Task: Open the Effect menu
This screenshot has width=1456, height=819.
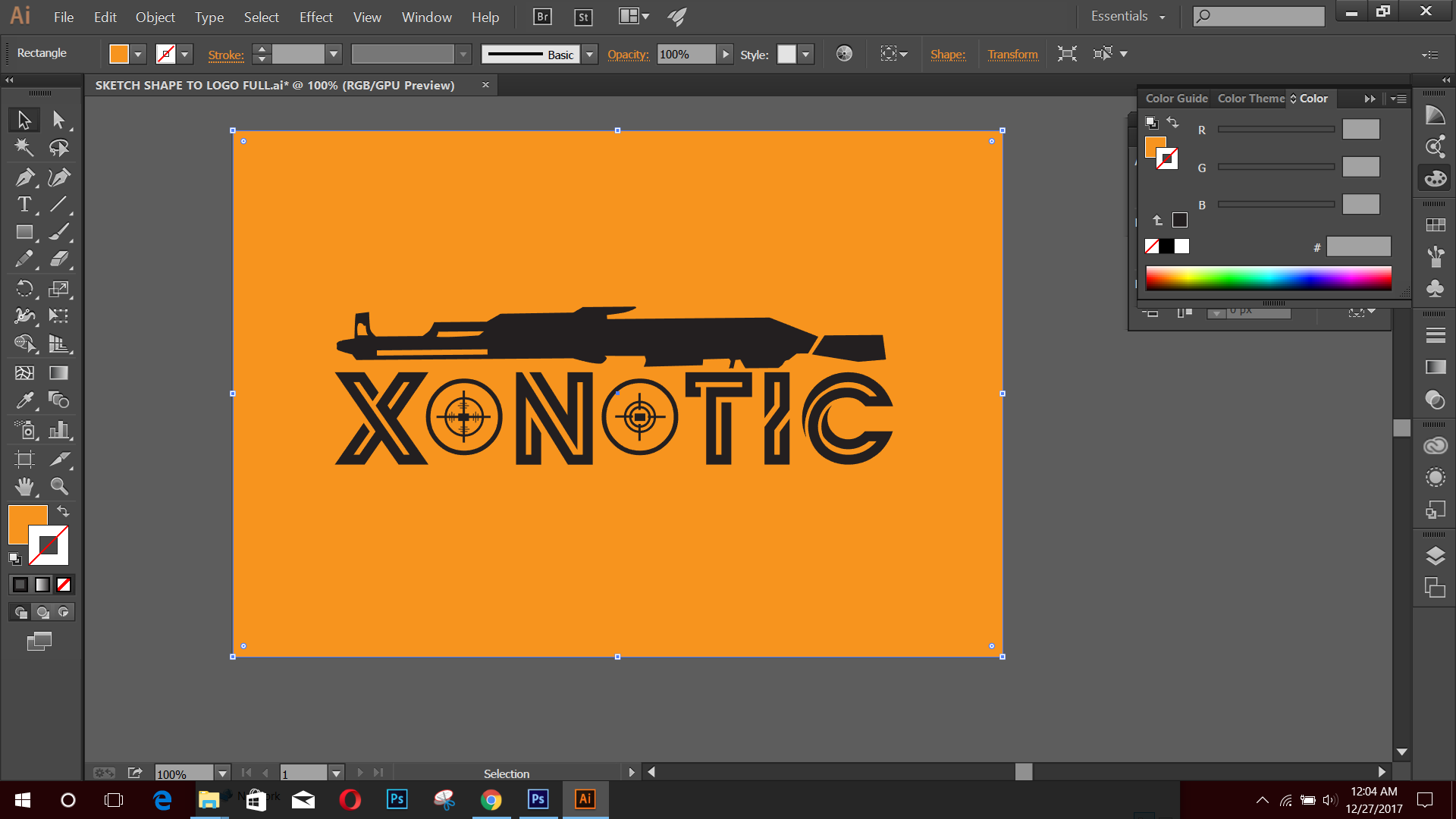Action: (315, 17)
